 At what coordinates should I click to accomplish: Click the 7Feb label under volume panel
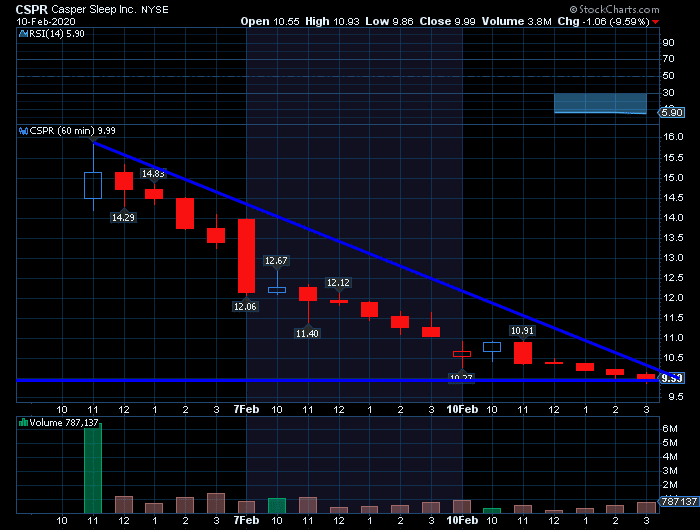pyautogui.click(x=246, y=520)
